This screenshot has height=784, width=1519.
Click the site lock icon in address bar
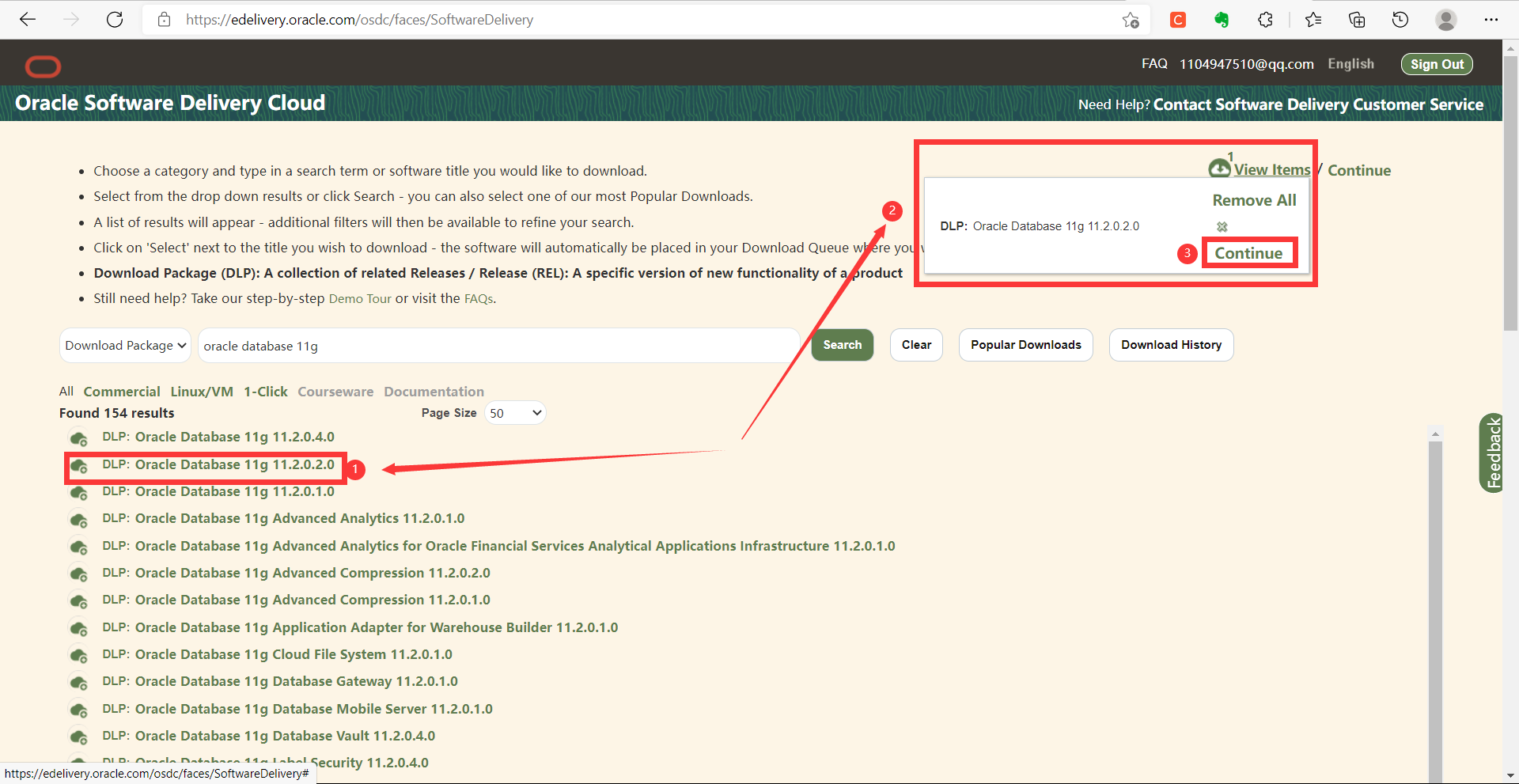[x=164, y=20]
